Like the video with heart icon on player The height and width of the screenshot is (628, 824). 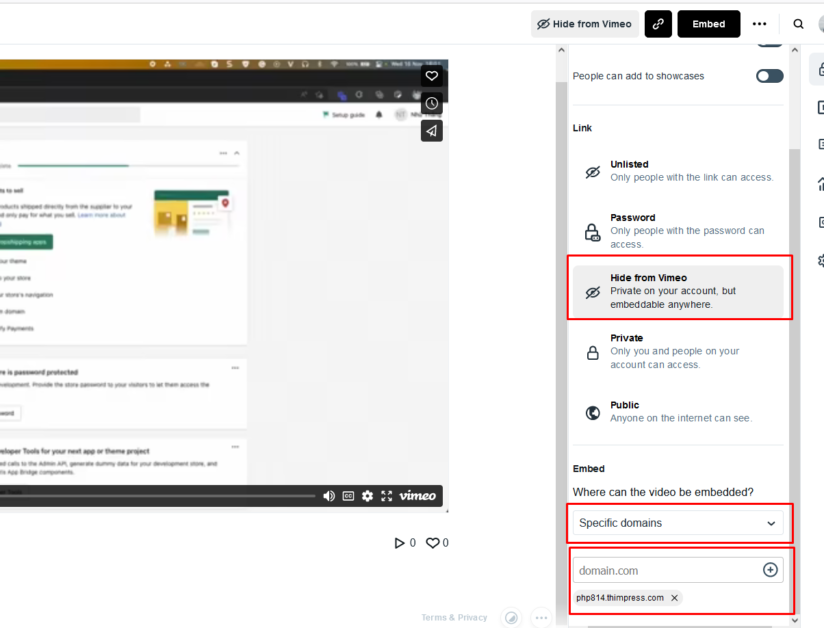point(431,76)
